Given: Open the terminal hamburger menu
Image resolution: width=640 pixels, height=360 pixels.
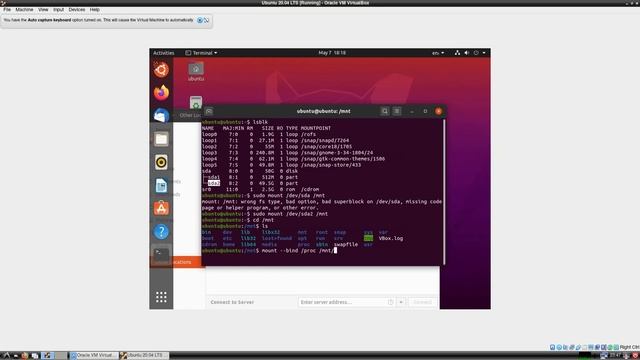Looking at the screenshot, I should [x=397, y=111].
